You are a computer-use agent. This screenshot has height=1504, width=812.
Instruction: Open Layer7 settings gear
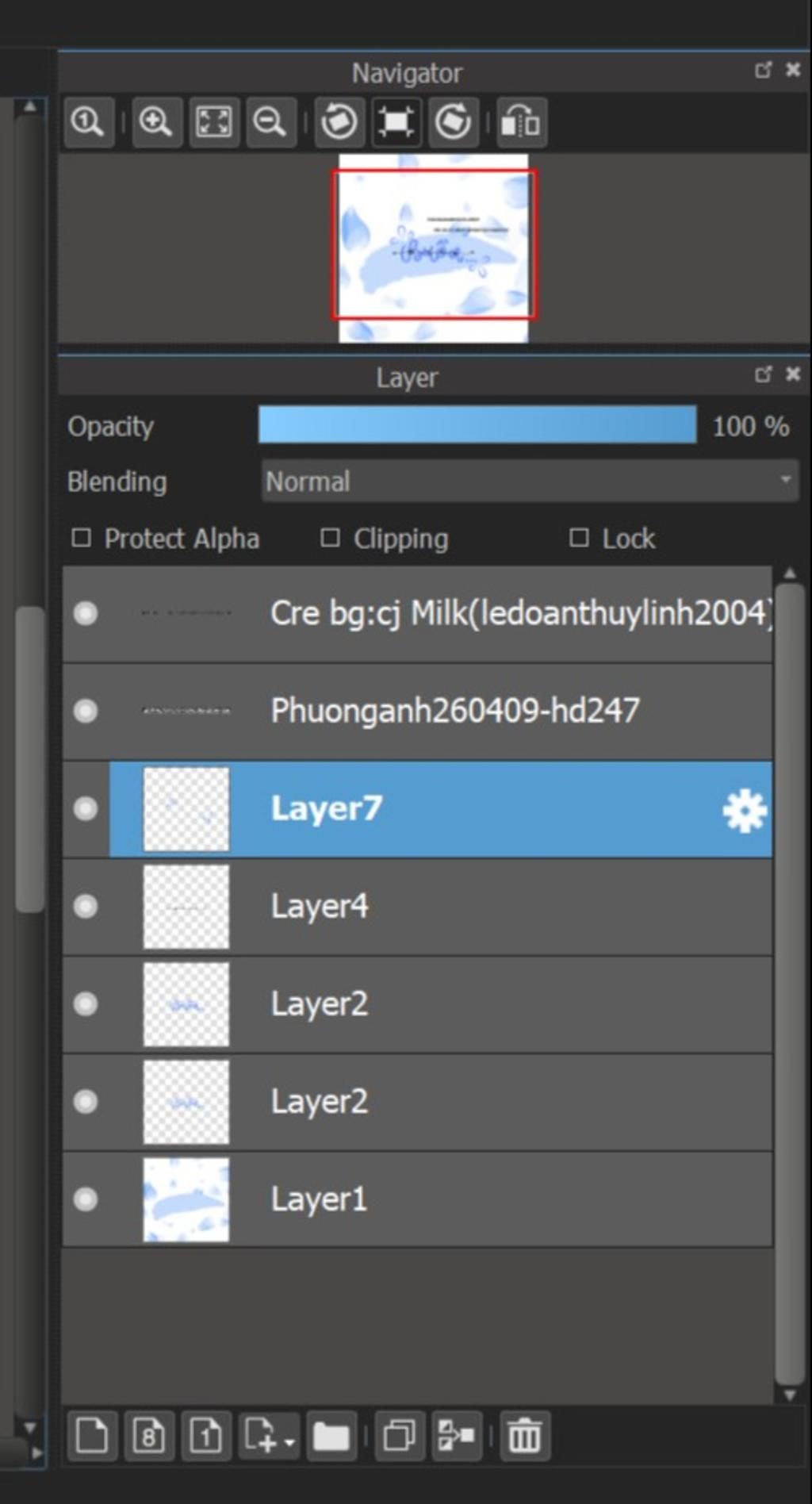pos(745,811)
